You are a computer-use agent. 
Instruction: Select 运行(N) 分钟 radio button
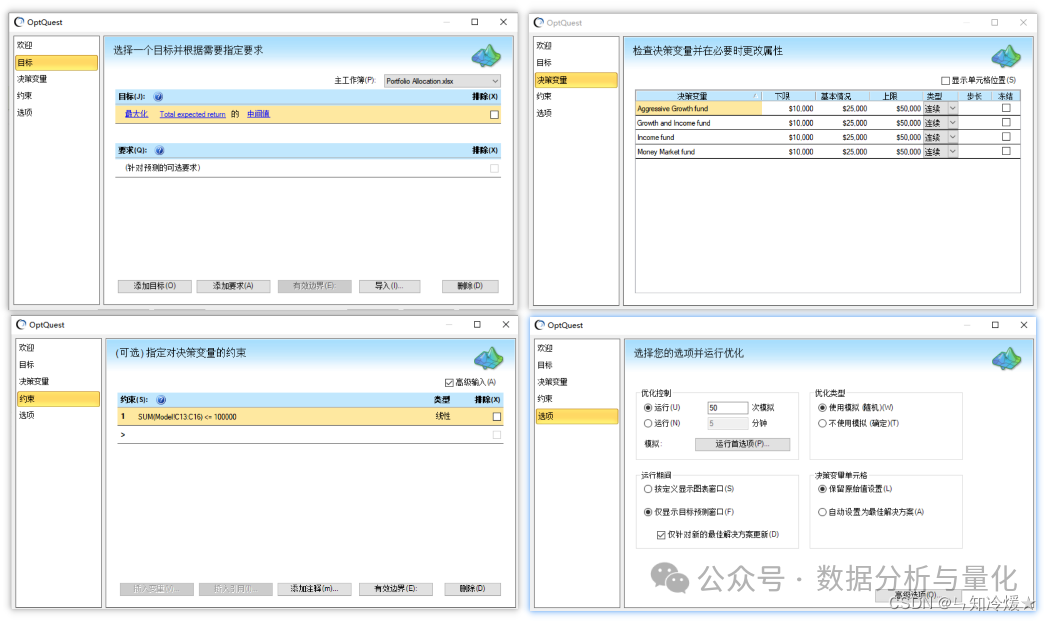click(647, 424)
